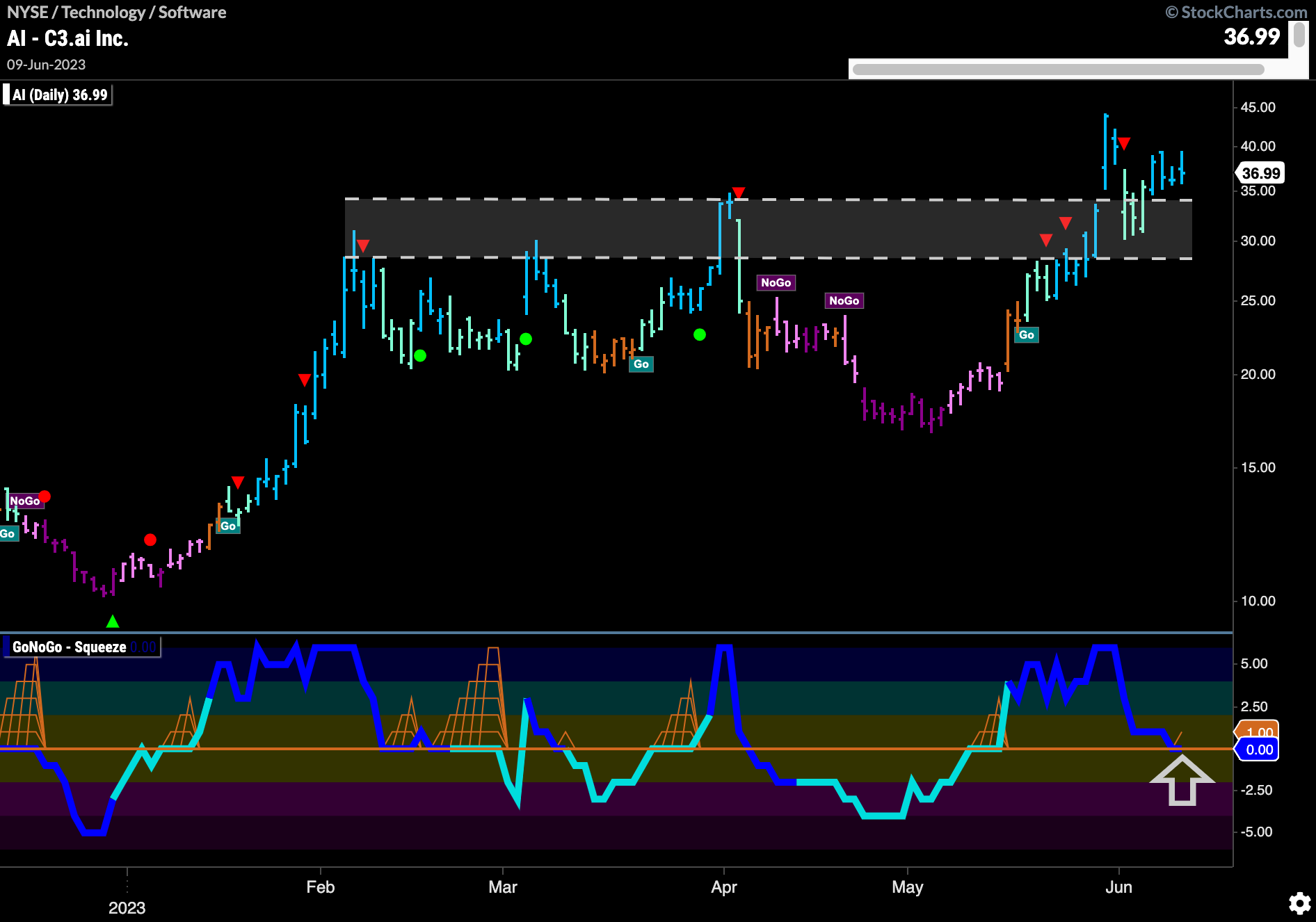Click the green dot in mid February

[x=420, y=356]
